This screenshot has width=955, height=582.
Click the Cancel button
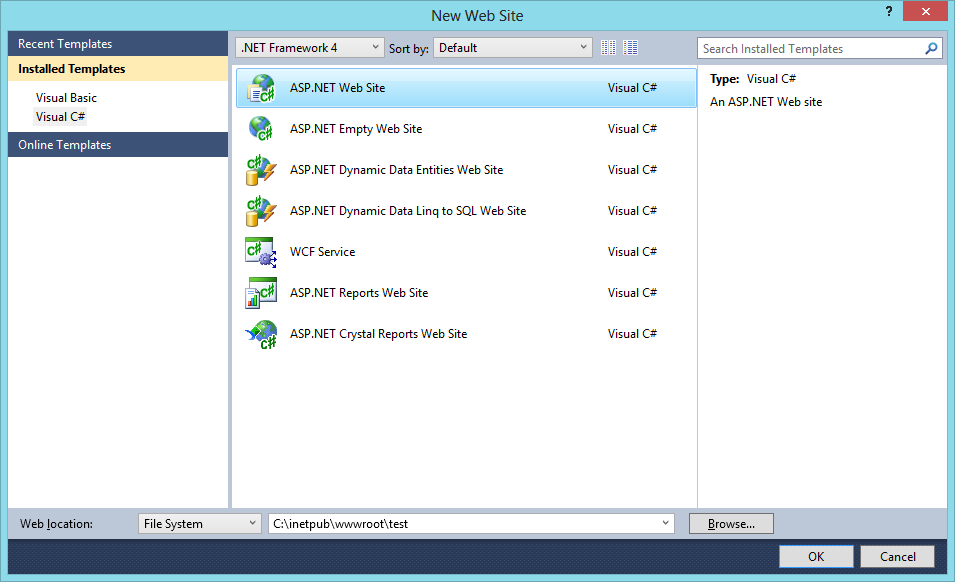pyautogui.click(x=897, y=556)
